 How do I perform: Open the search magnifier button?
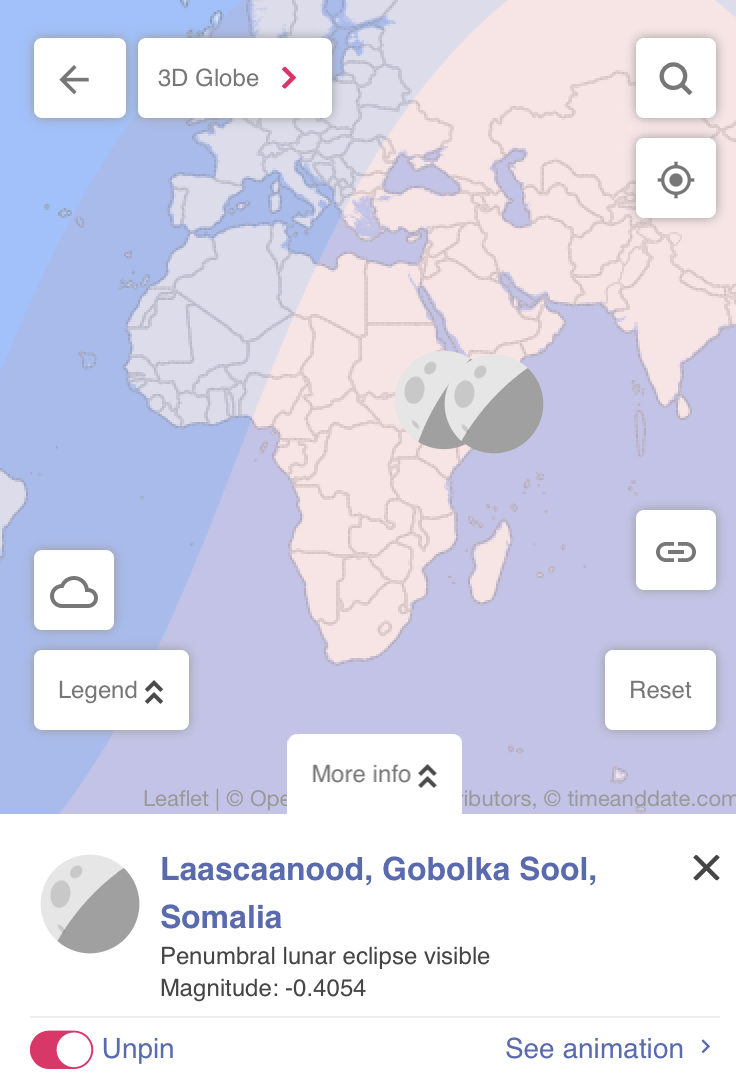tap(675, 78)
